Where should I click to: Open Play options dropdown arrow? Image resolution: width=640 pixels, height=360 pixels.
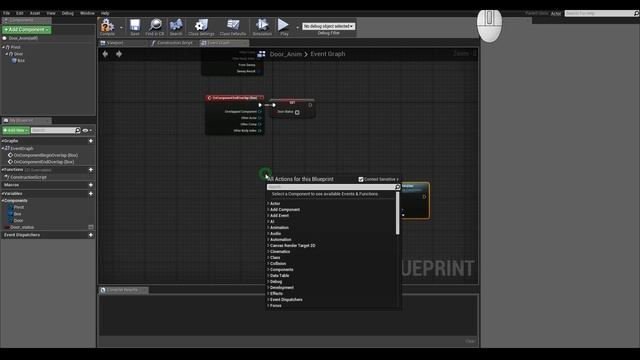297,28
